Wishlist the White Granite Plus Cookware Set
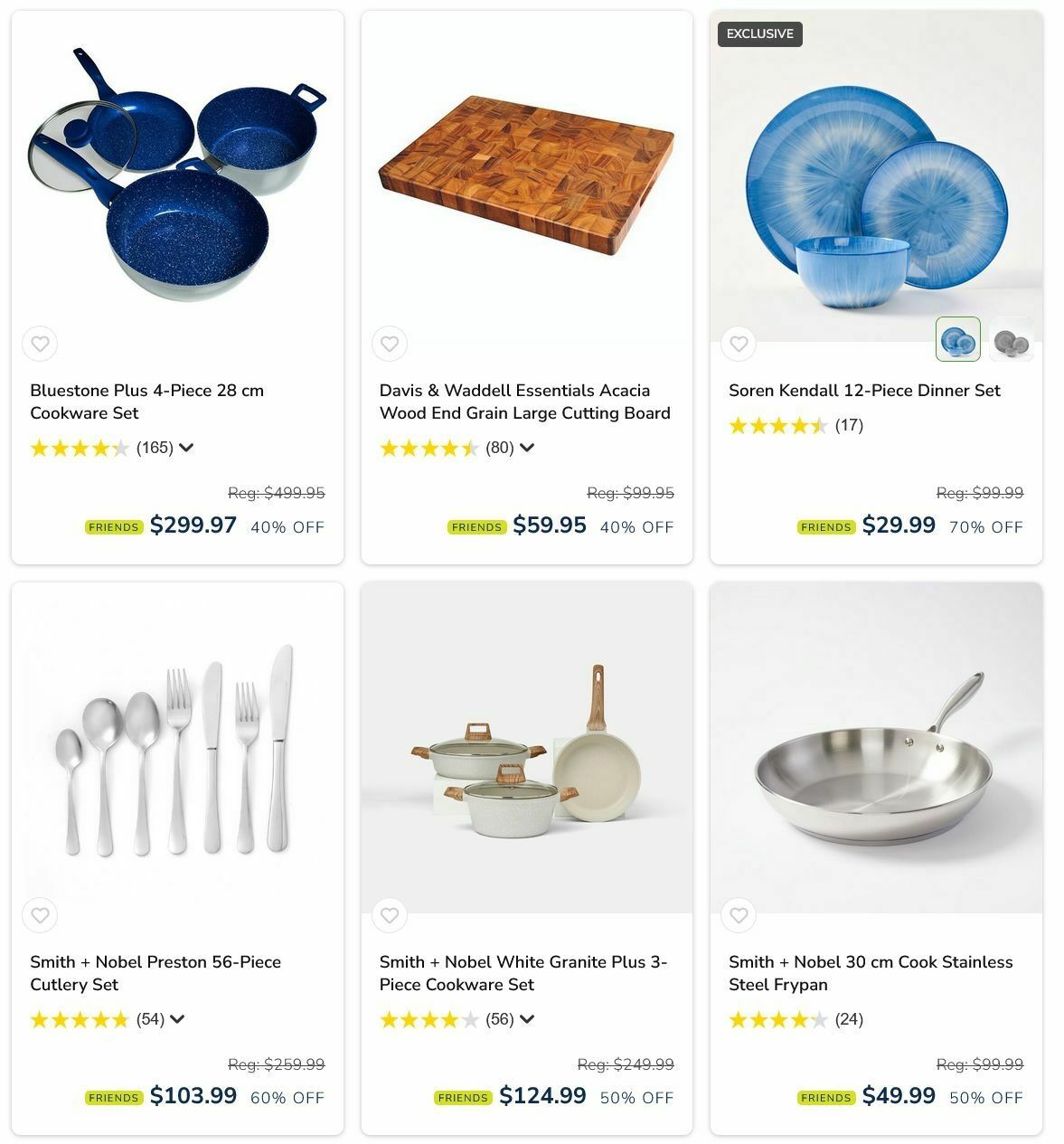1064x1144 pixels. click(x=390, y=915)
